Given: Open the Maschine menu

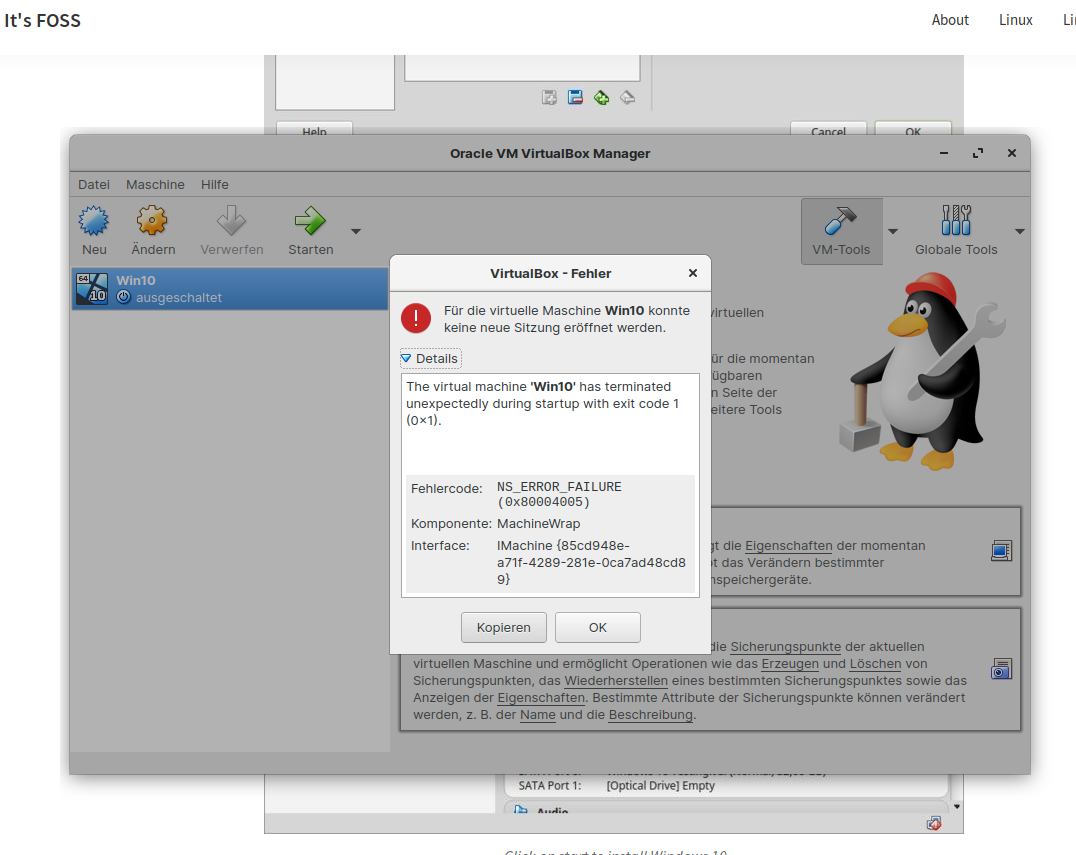Looking at the screenshot, I should (155, 184).
